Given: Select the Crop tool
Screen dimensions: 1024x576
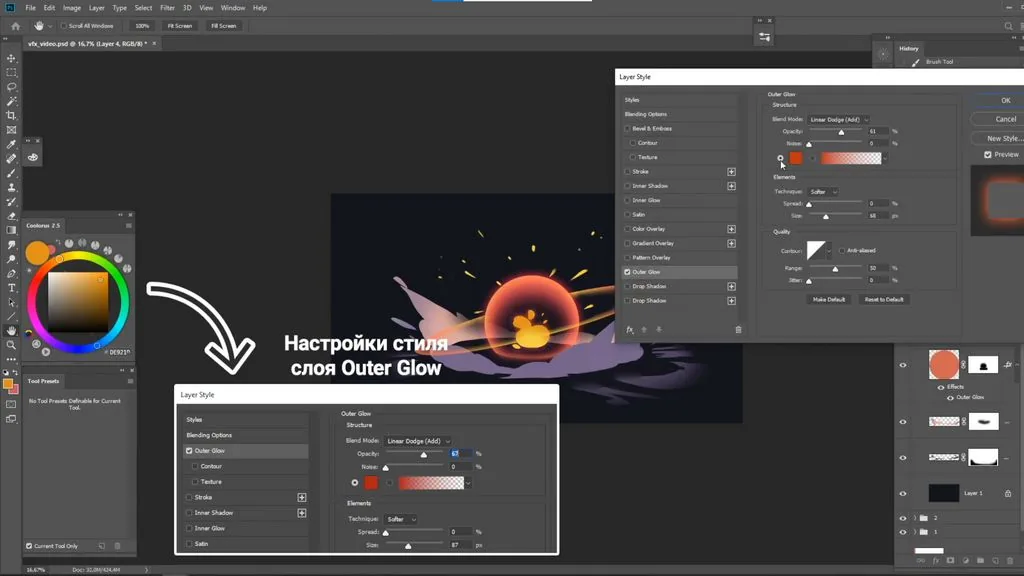Looking at the screenshot, I should coord(11,116).
